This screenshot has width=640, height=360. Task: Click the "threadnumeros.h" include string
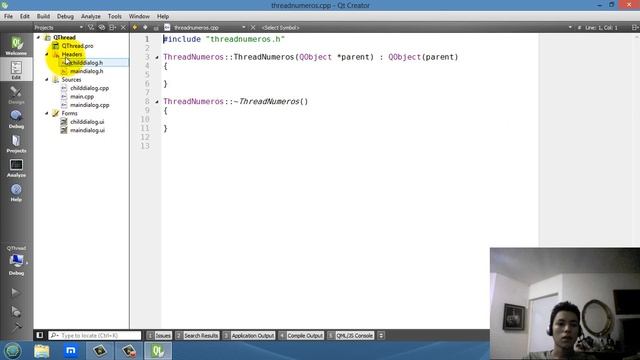245,39
